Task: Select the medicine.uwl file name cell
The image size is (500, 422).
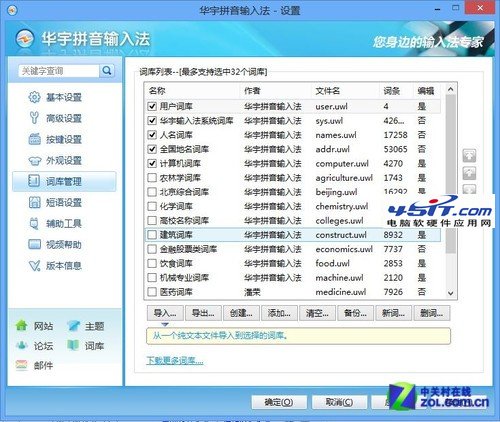Action: [x=341, y=292]
